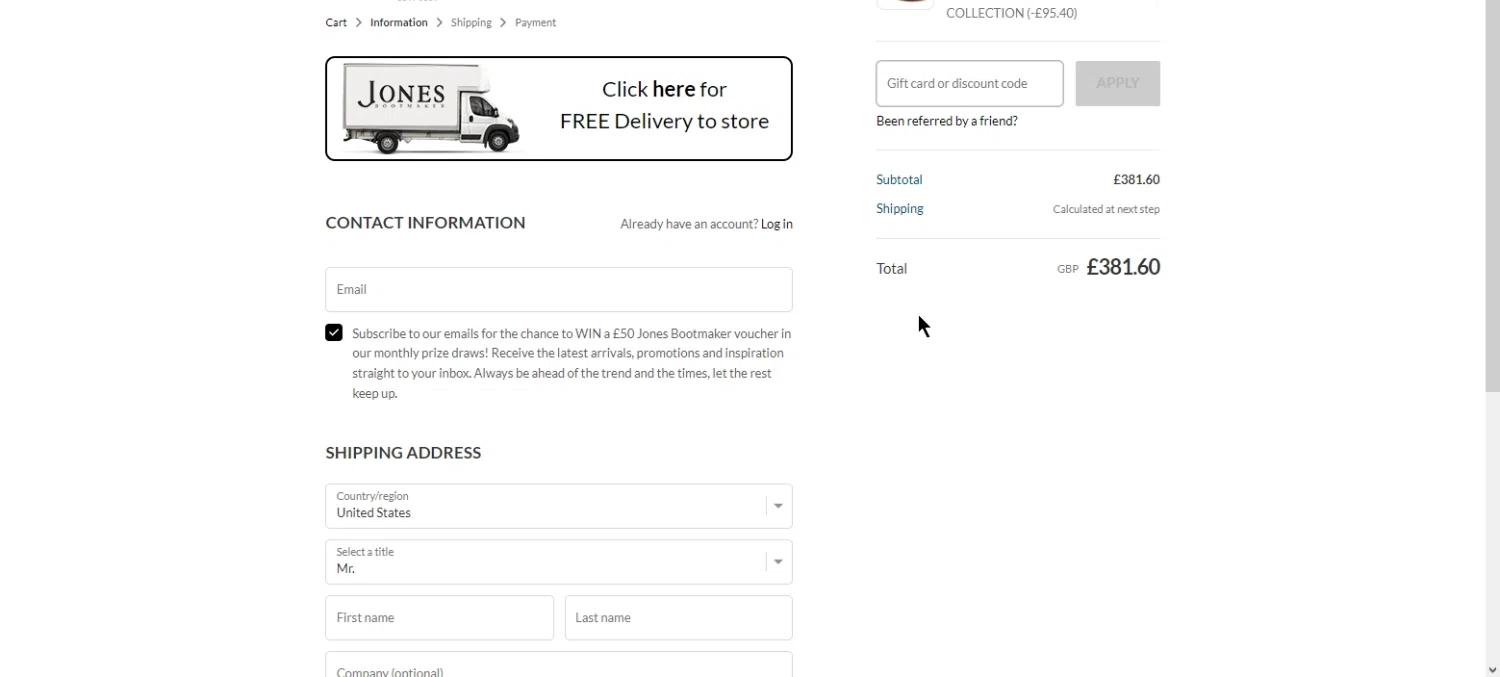This screenshot has height=677, width=1500.
Task: Click the Shipping breadcrumb step
Action: [x=471, y=22]
